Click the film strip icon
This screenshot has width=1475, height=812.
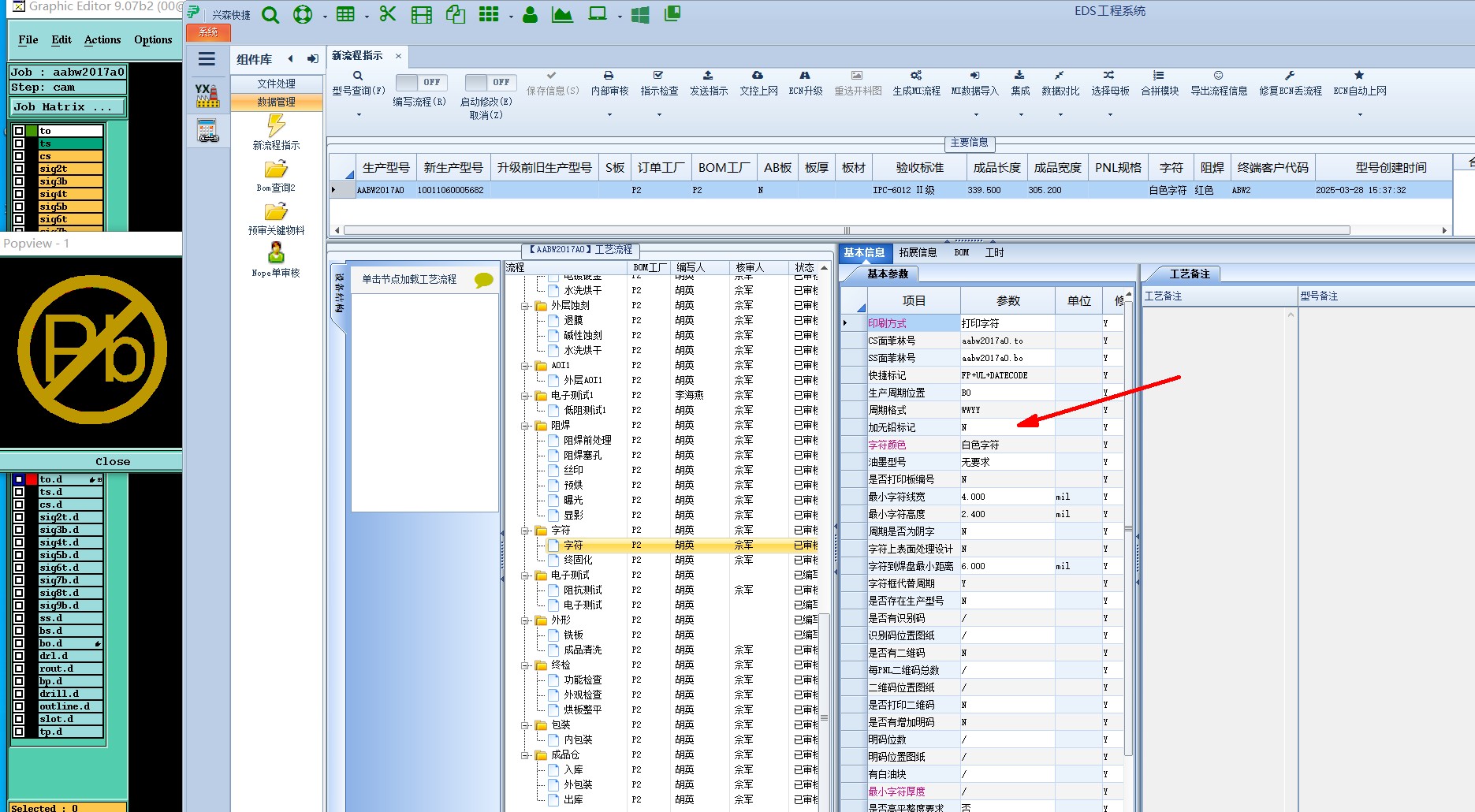[422, 15]
